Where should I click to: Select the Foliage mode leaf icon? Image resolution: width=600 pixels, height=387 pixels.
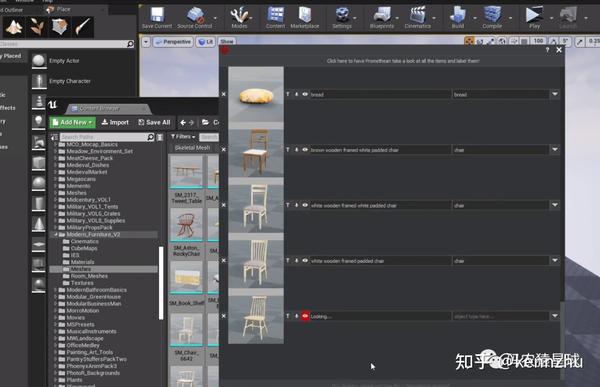[x=37, y=27]
